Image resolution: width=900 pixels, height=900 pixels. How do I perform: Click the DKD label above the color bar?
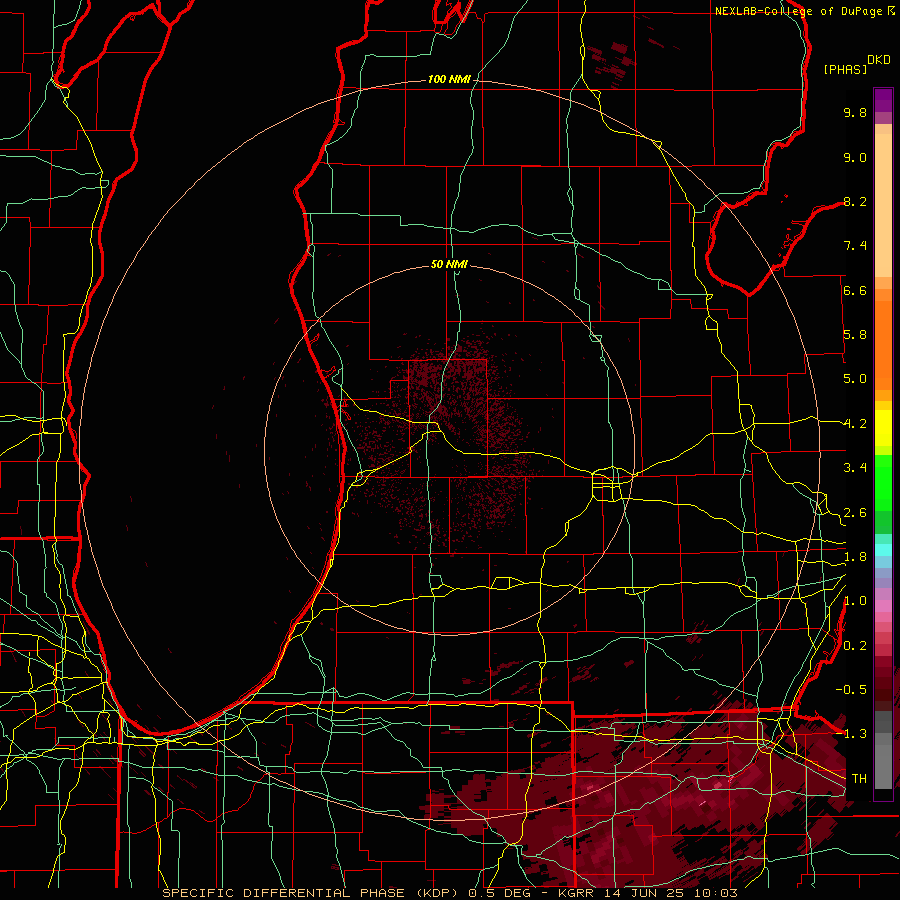879,60
